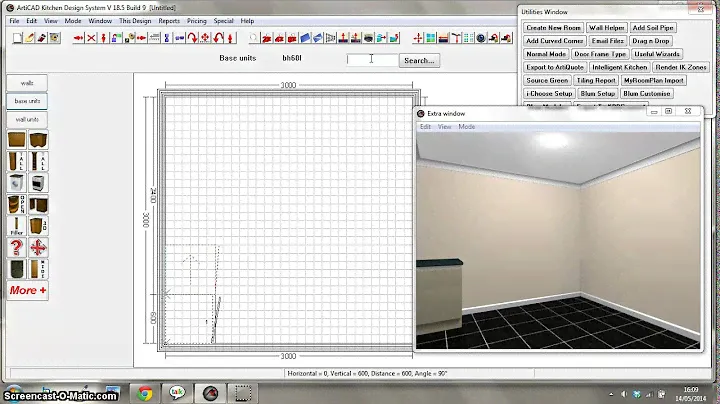Open the Mode menu in Extra window
The image size is (720, 404).
pyautogui.click(x=467, y=127)
